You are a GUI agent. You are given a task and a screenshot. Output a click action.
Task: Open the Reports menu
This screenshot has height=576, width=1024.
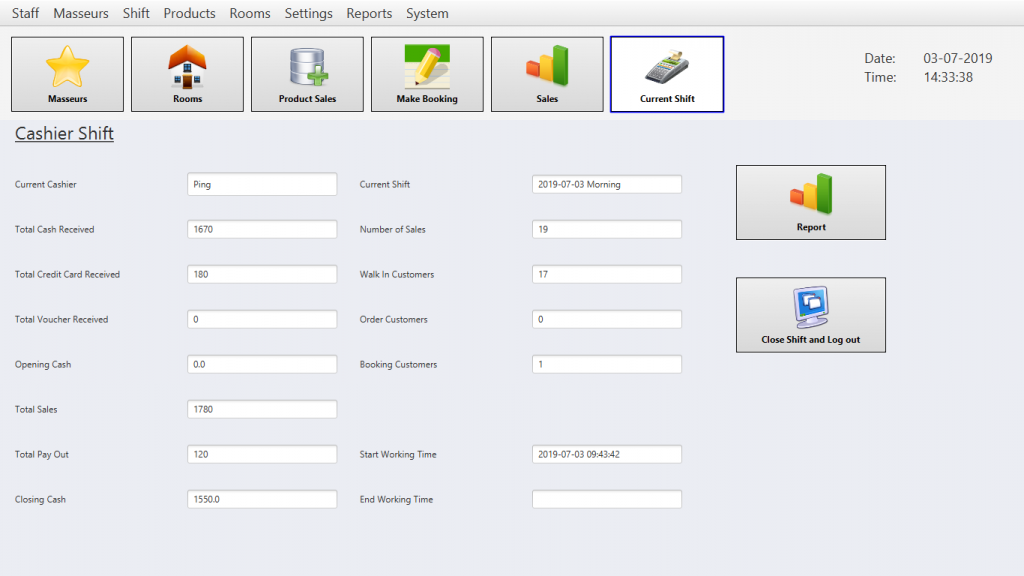tap(369, 14)
